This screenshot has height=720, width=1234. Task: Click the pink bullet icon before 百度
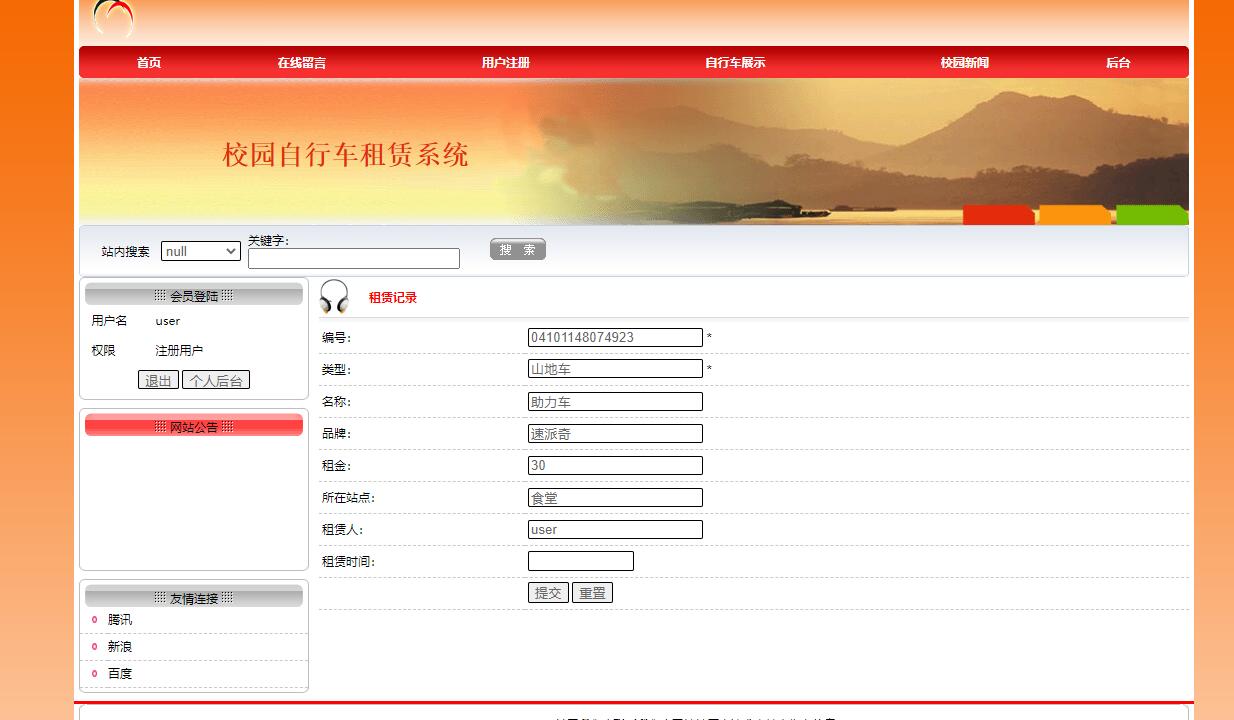[x=93, y=674]
